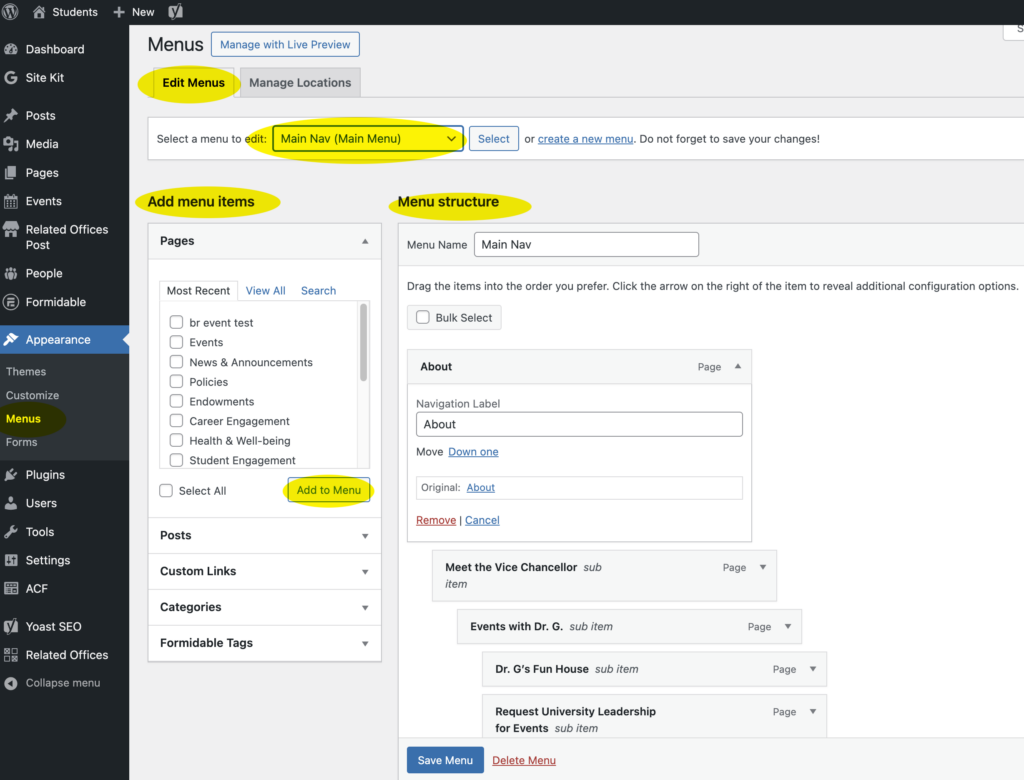Click the Collapse menu icon
1024x780 pixels.
coord(11,683)
